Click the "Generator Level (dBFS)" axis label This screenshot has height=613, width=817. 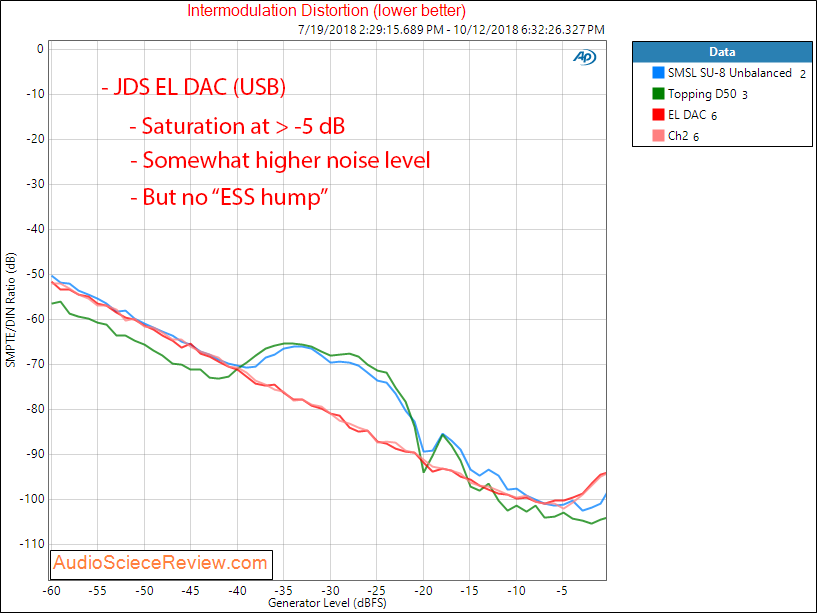[325, 603]
